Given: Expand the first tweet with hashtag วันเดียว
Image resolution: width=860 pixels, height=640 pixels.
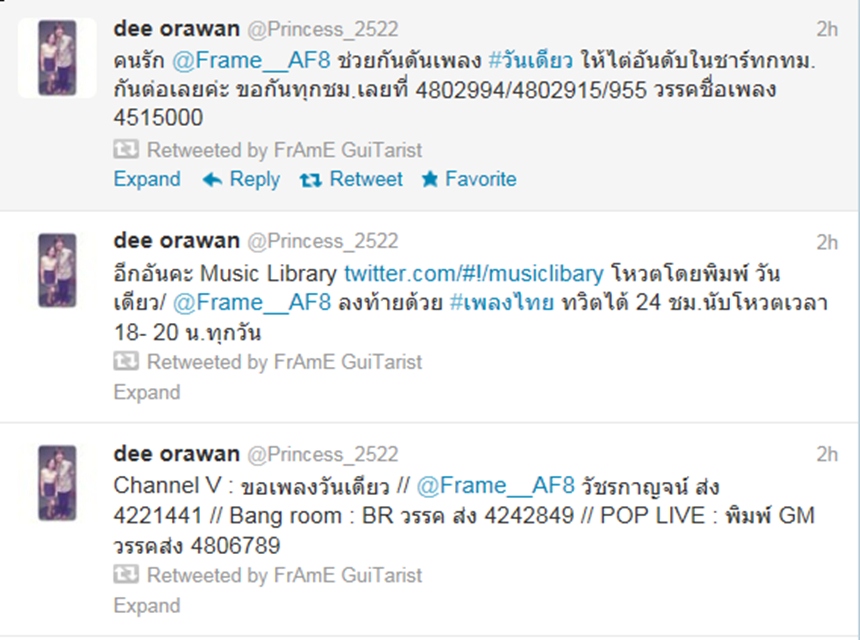Looking at the screenshot, I should [147, 179].
